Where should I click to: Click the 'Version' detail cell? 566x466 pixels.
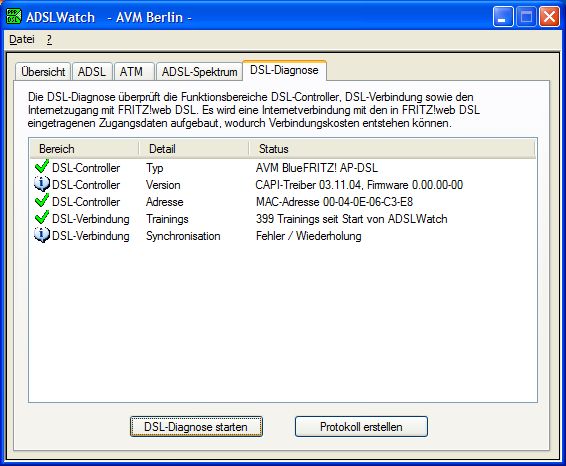click(x=163, y=185)
